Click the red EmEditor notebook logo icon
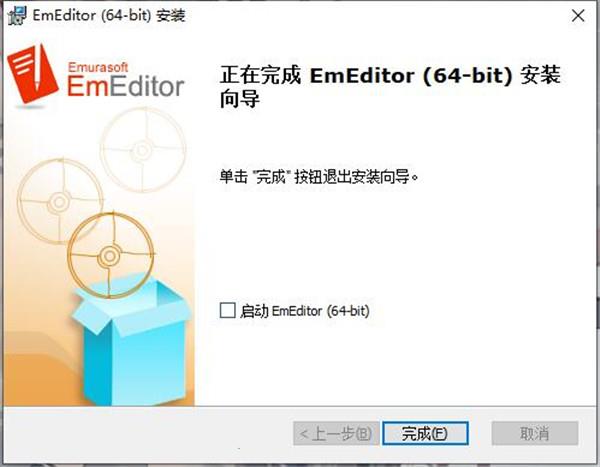The height and width of the screenshot is (467, 600). (33, 74)
